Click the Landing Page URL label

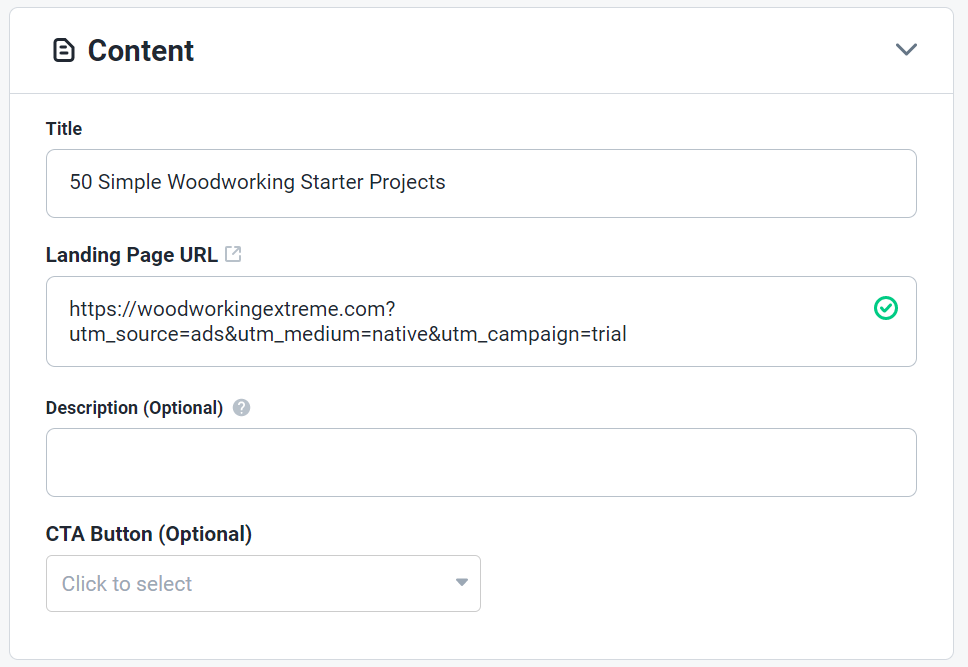[132, 255]
